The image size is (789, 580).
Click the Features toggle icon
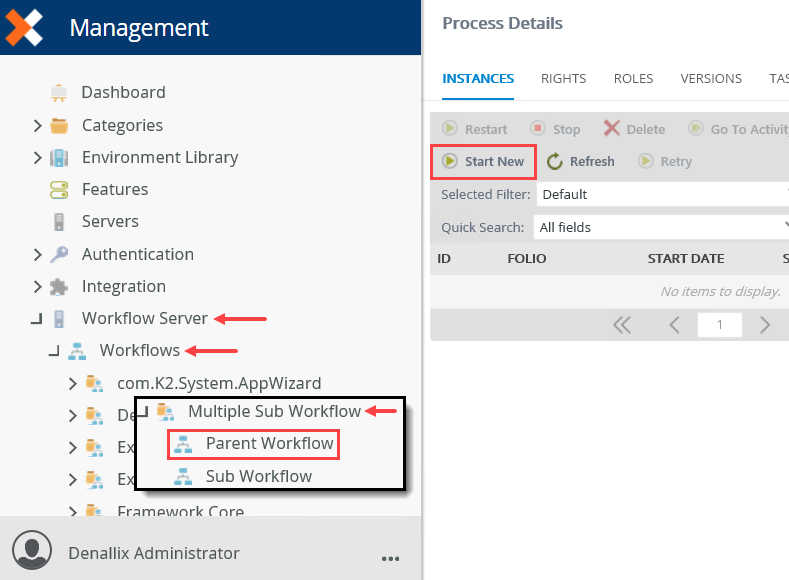[59, 190]
